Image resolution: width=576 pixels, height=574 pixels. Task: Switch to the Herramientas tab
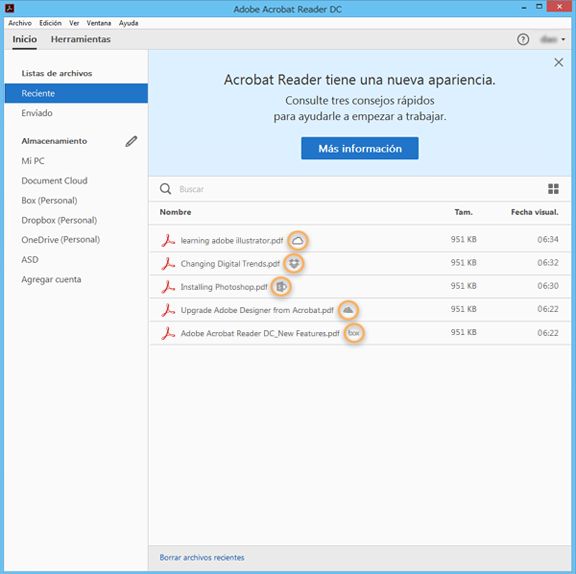(80, 39)
